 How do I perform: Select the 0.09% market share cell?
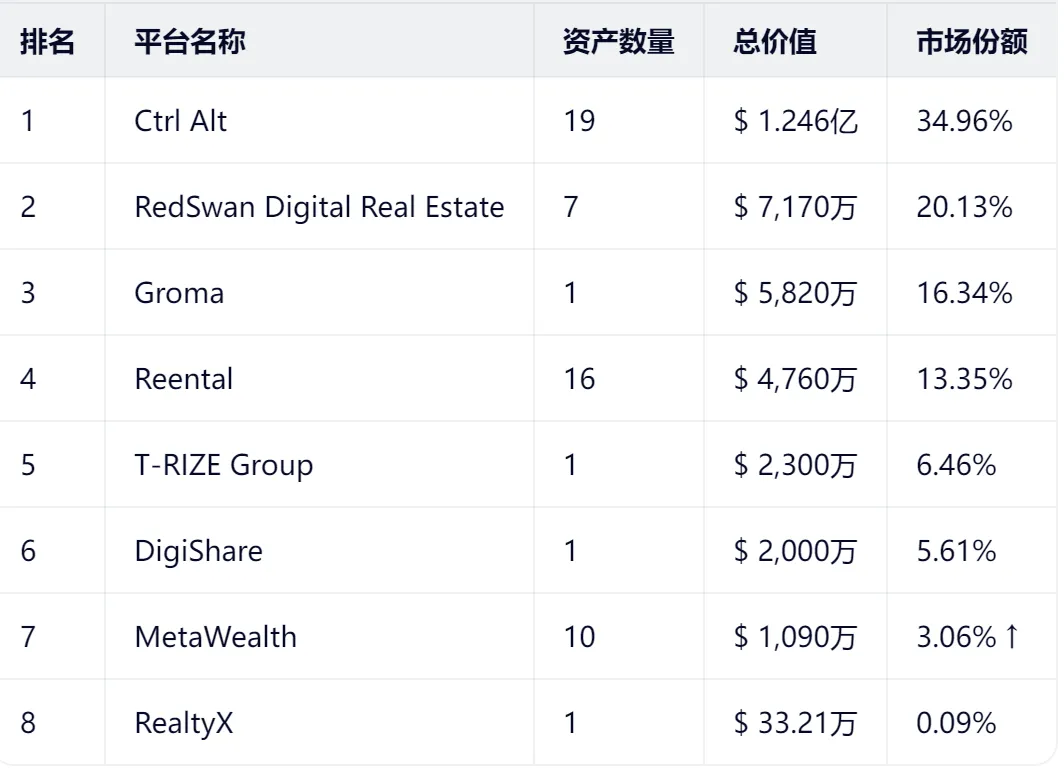point(956,723)
